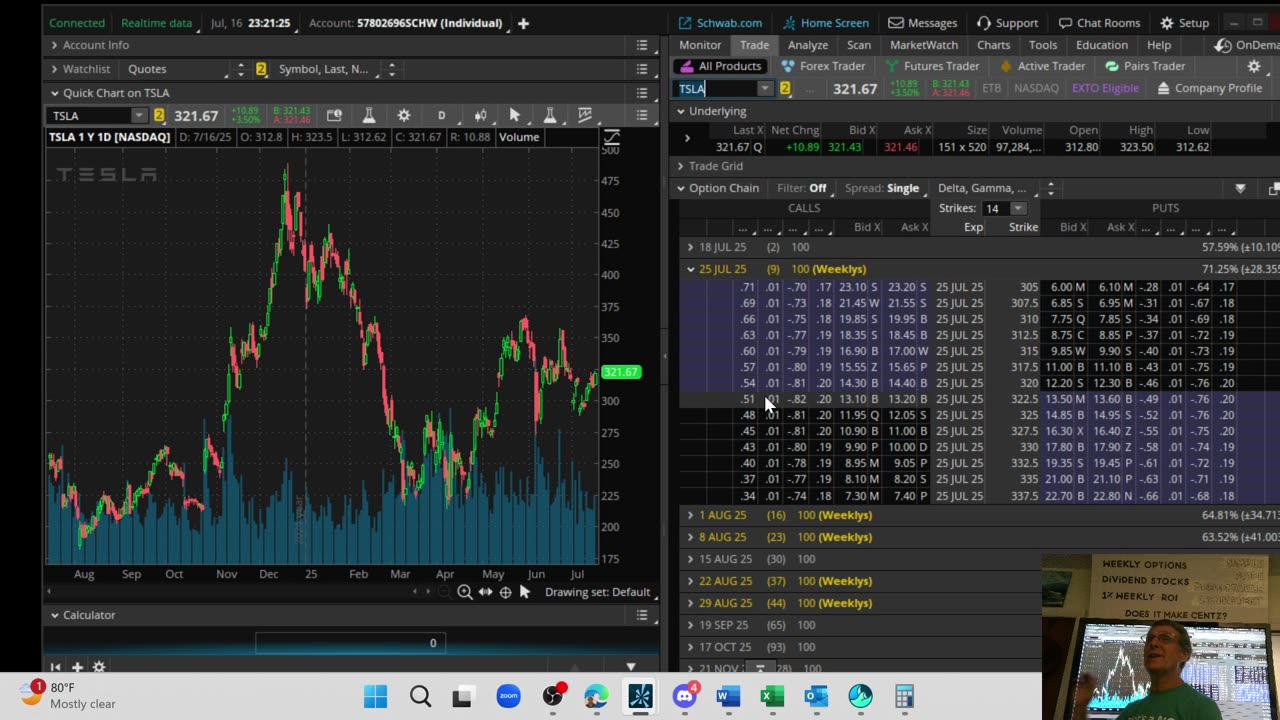1280x720 pixels.
Task: Open Zoom from the taskbar
Action: pyautogui.click(x=508, y=696)
